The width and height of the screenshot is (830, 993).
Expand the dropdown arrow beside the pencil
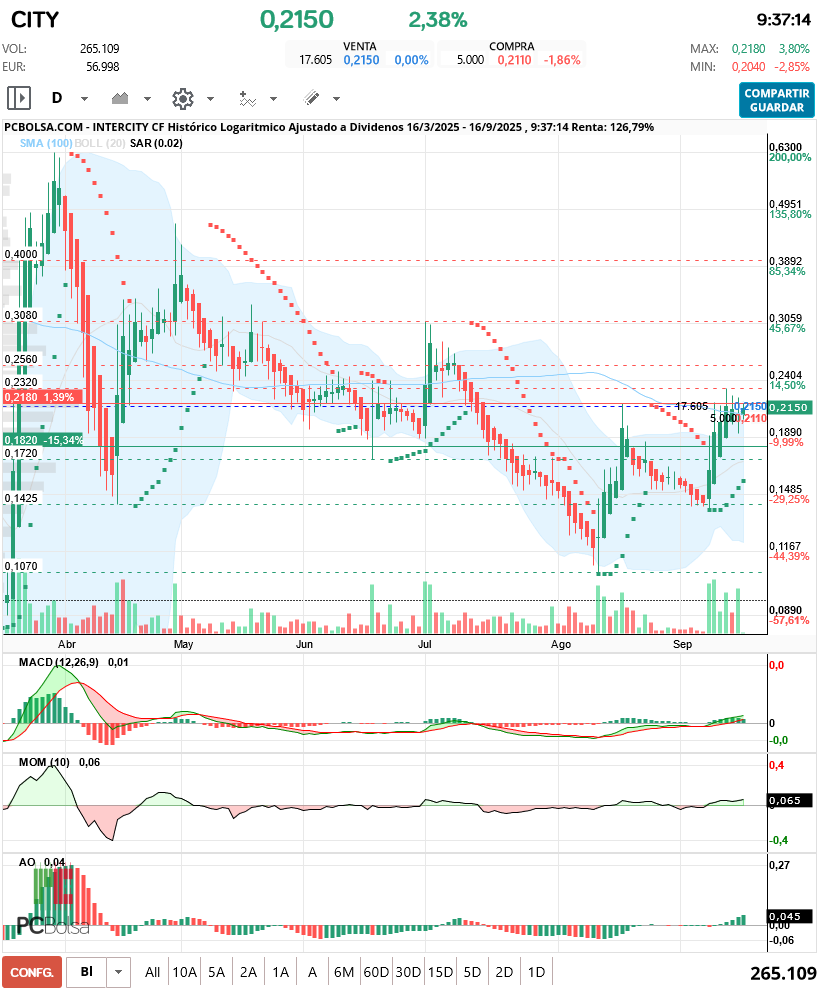point(336,99)
